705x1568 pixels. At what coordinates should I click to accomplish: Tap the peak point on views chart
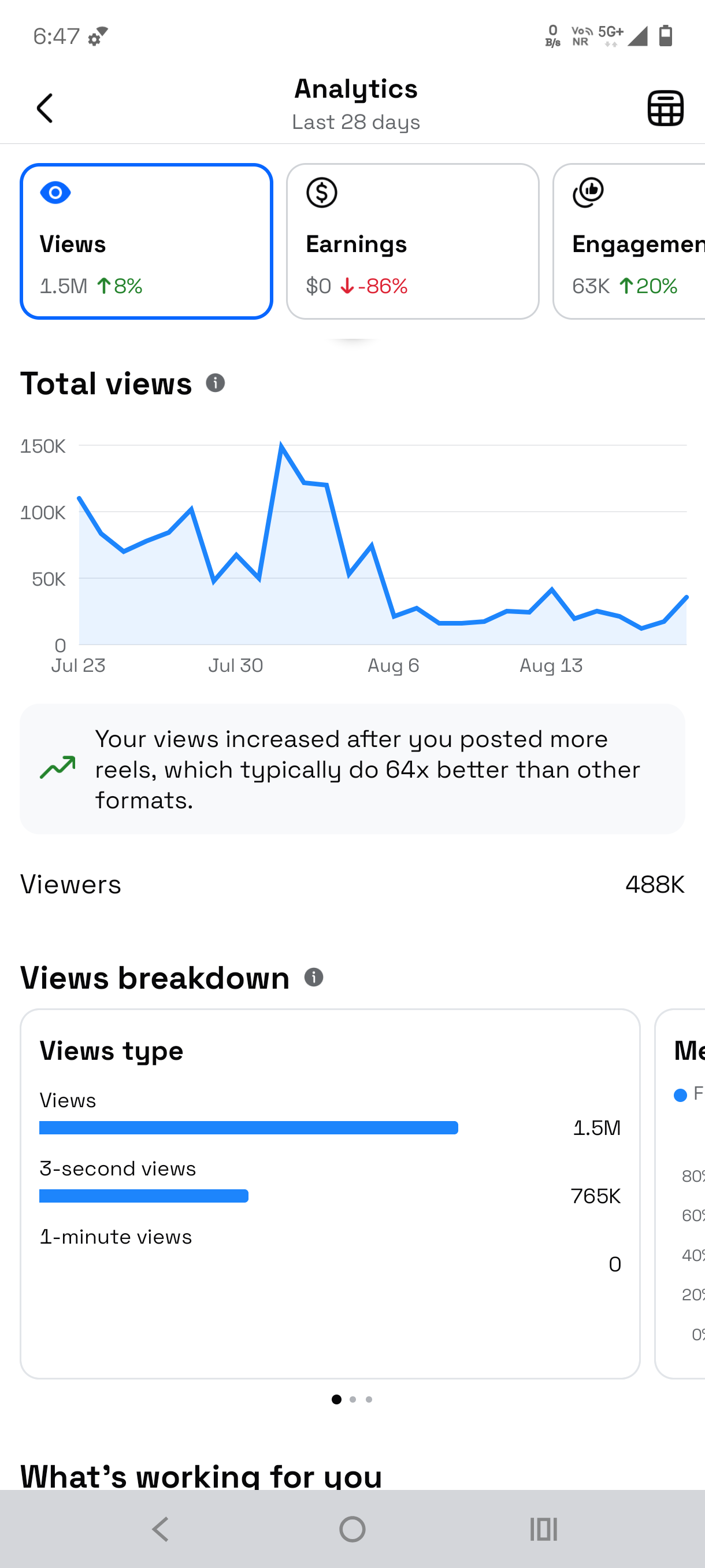pos(281,446)
